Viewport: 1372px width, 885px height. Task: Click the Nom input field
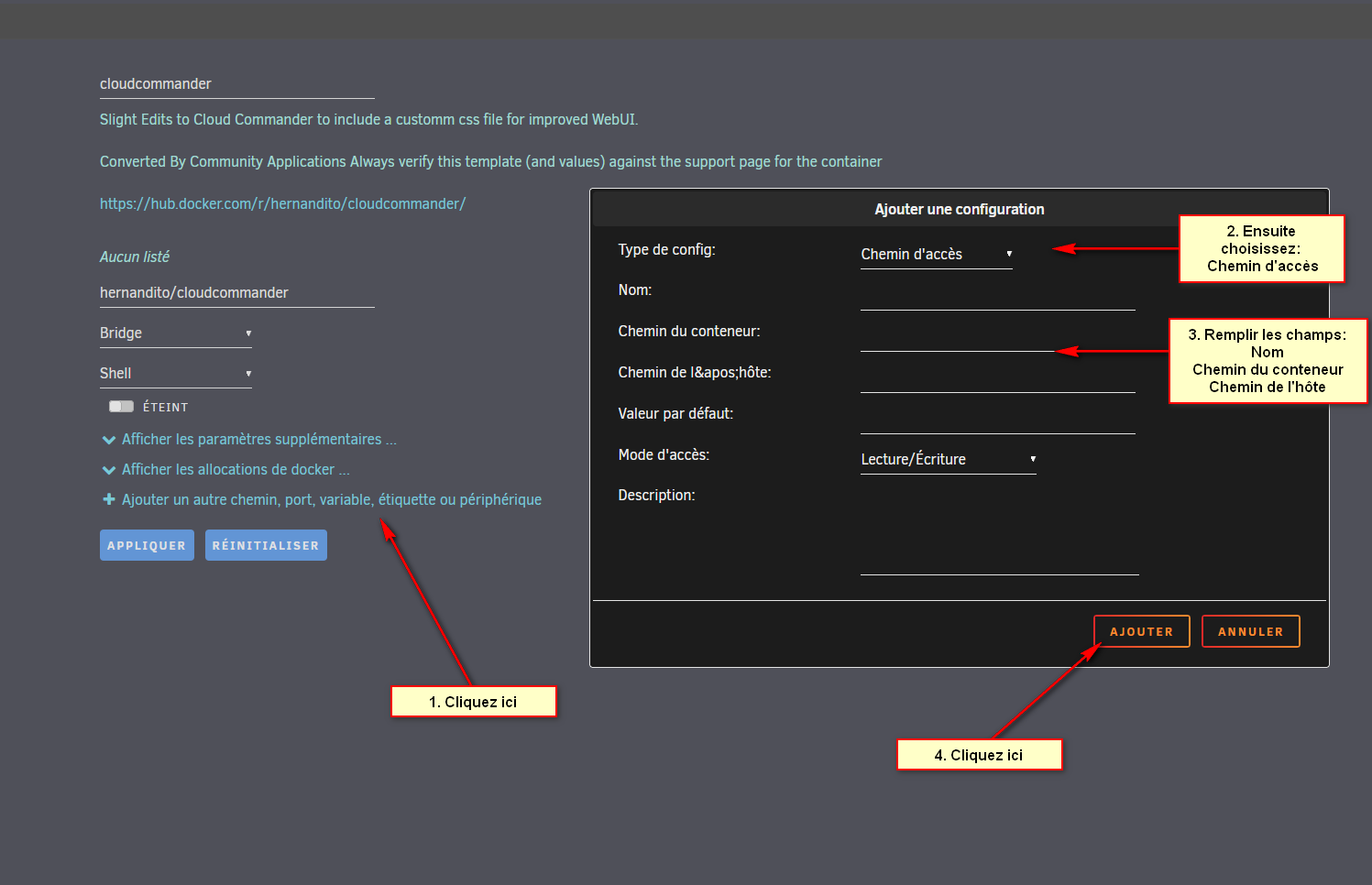[997, 296]
